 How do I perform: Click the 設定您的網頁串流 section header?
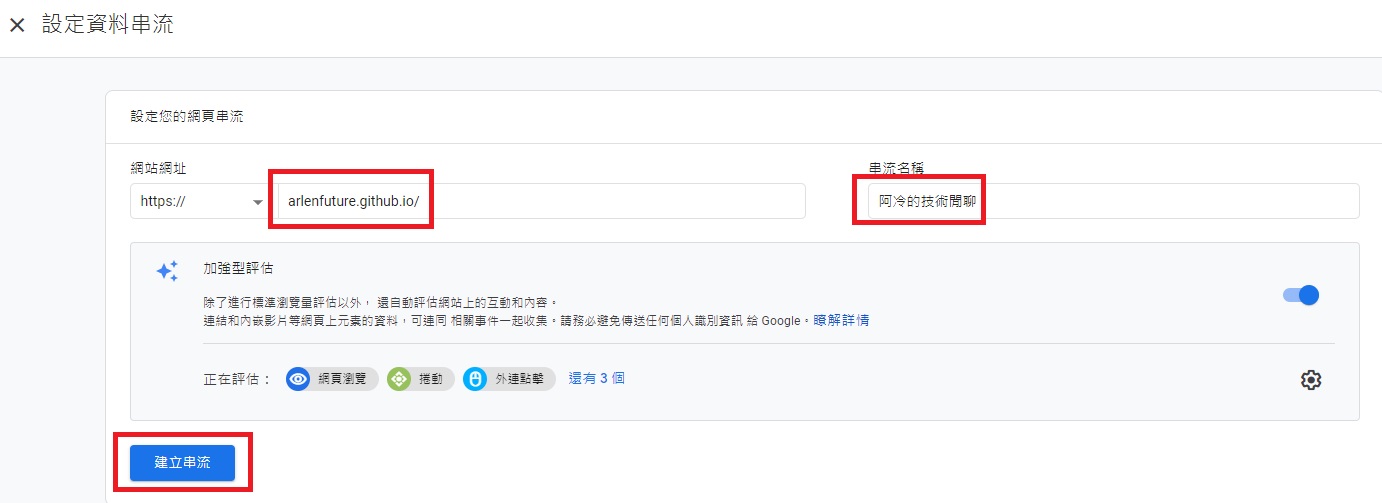pyautogui.click(x=187, y=116)
